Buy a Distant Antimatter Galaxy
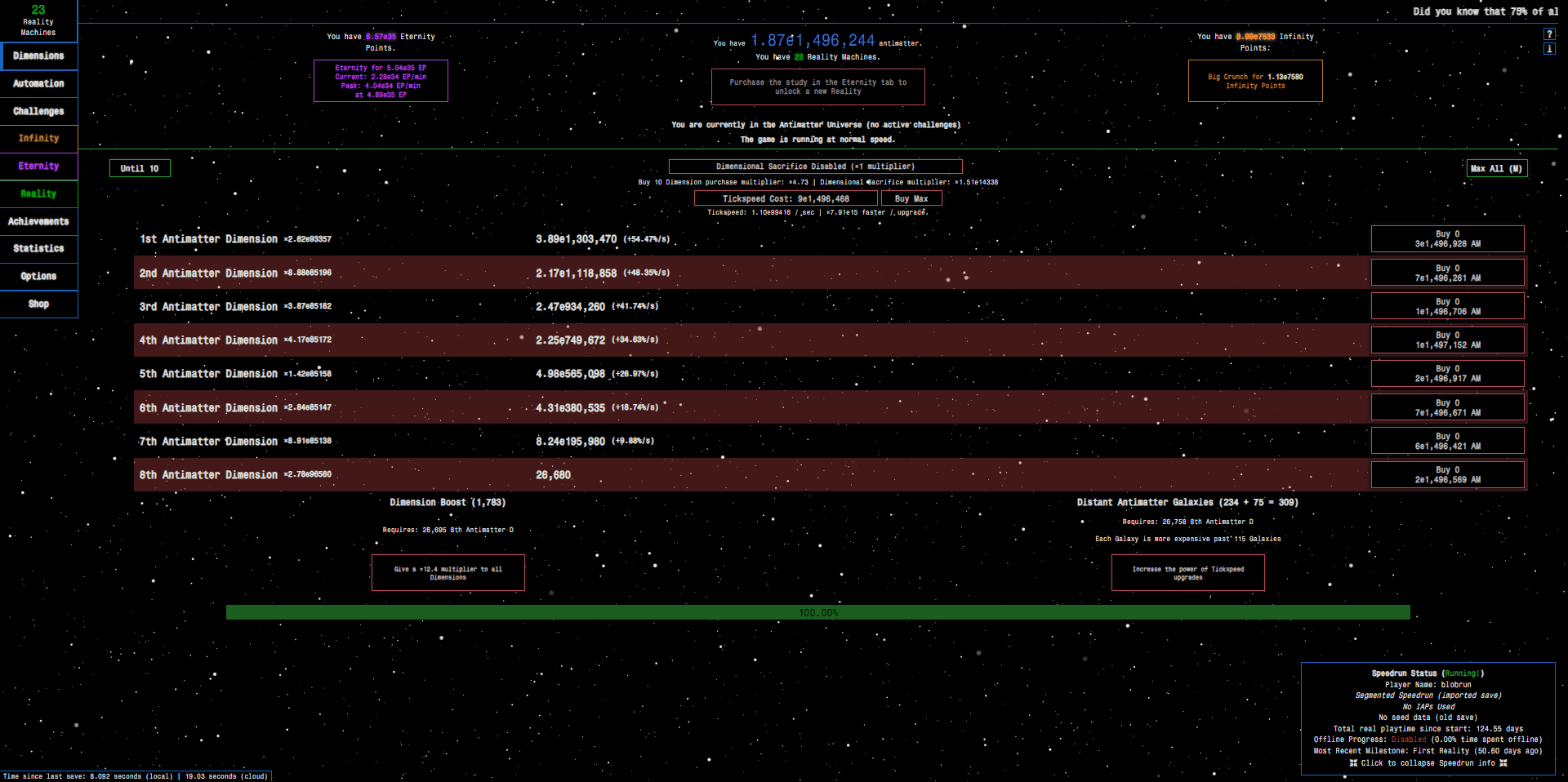 1187,572
